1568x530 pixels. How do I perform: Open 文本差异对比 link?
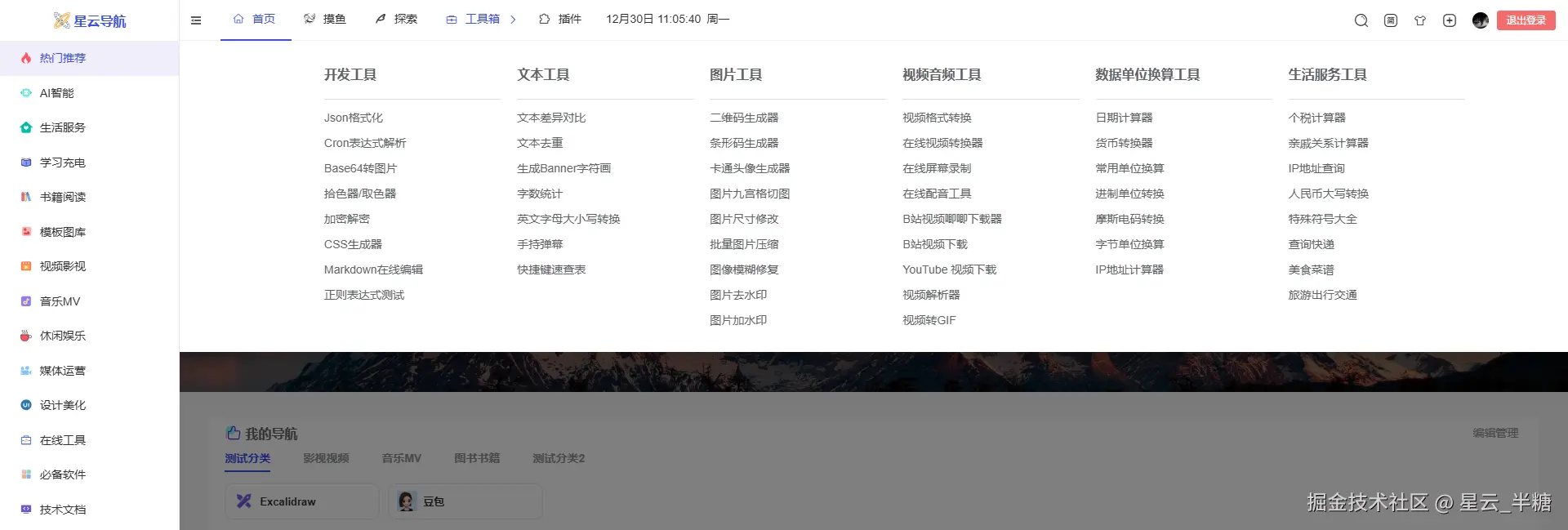[551, 118]
